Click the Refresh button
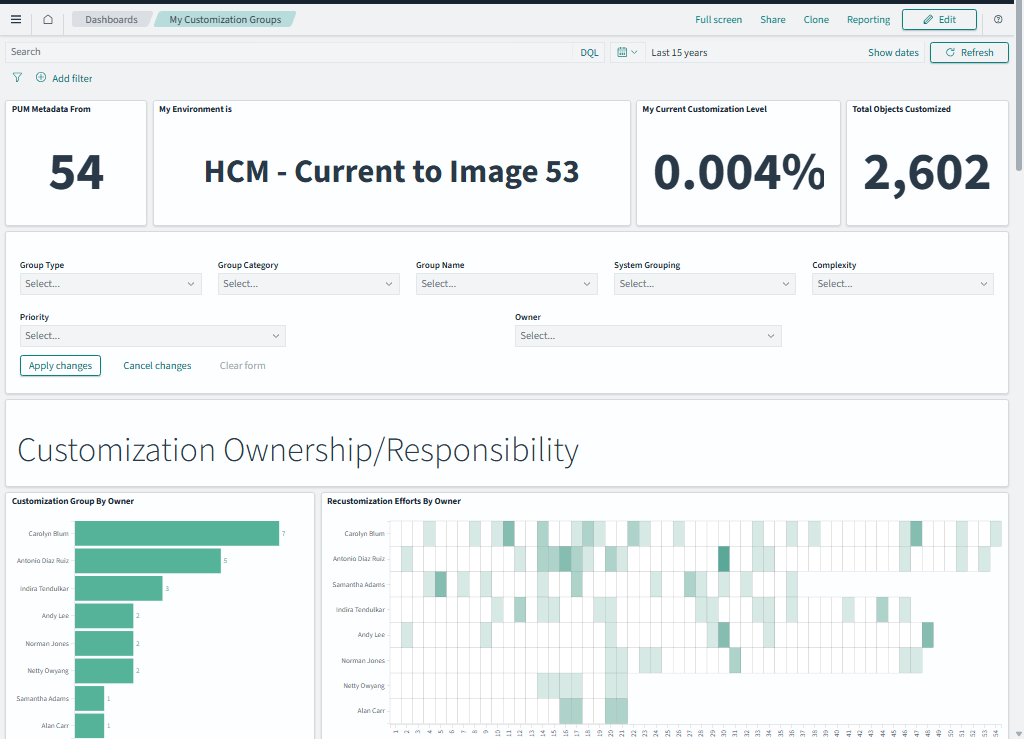The image size is (1024, 739). pyautogui.click(x=969, y=52)
